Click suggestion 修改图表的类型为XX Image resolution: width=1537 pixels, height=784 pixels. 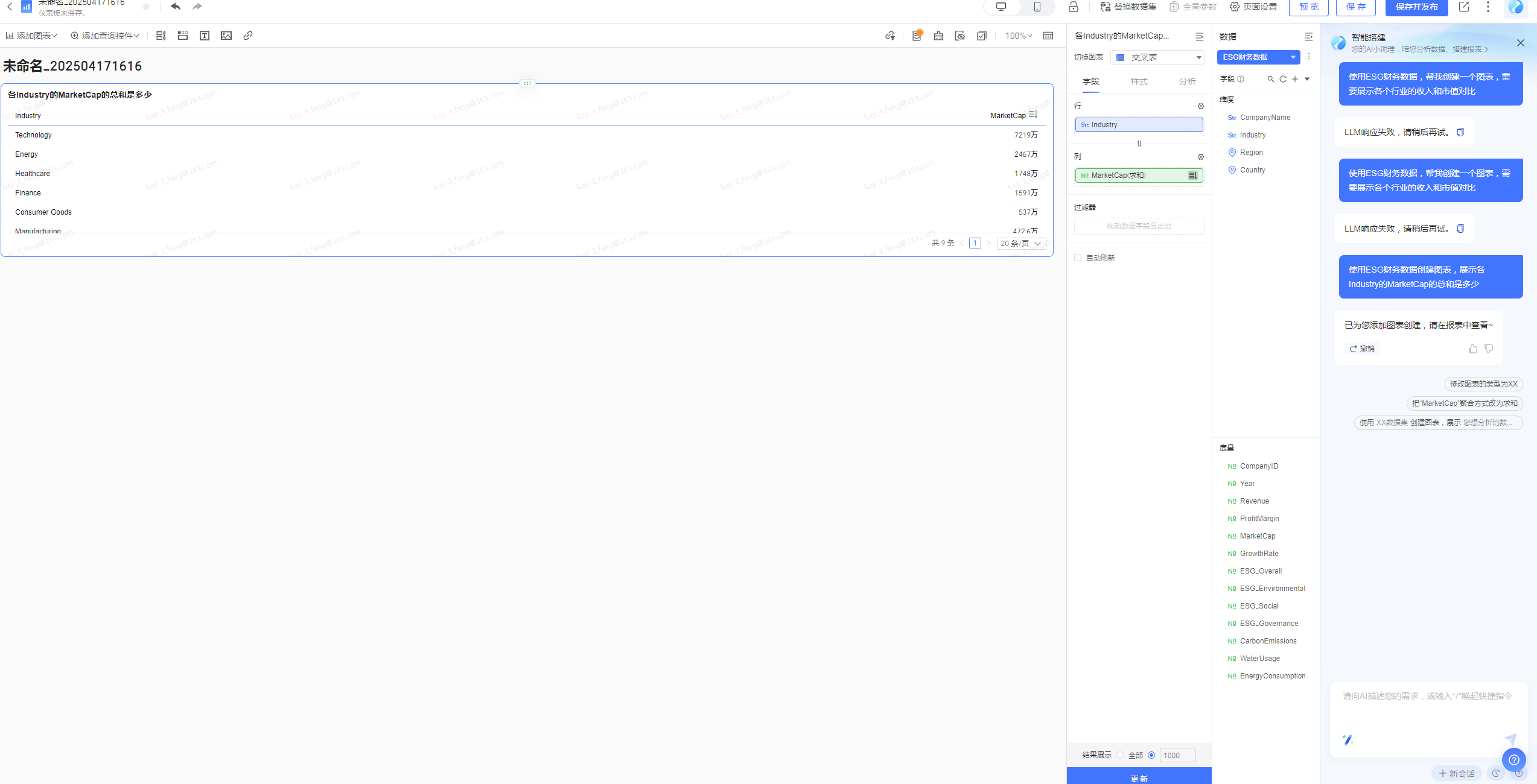click(1483, 384)
